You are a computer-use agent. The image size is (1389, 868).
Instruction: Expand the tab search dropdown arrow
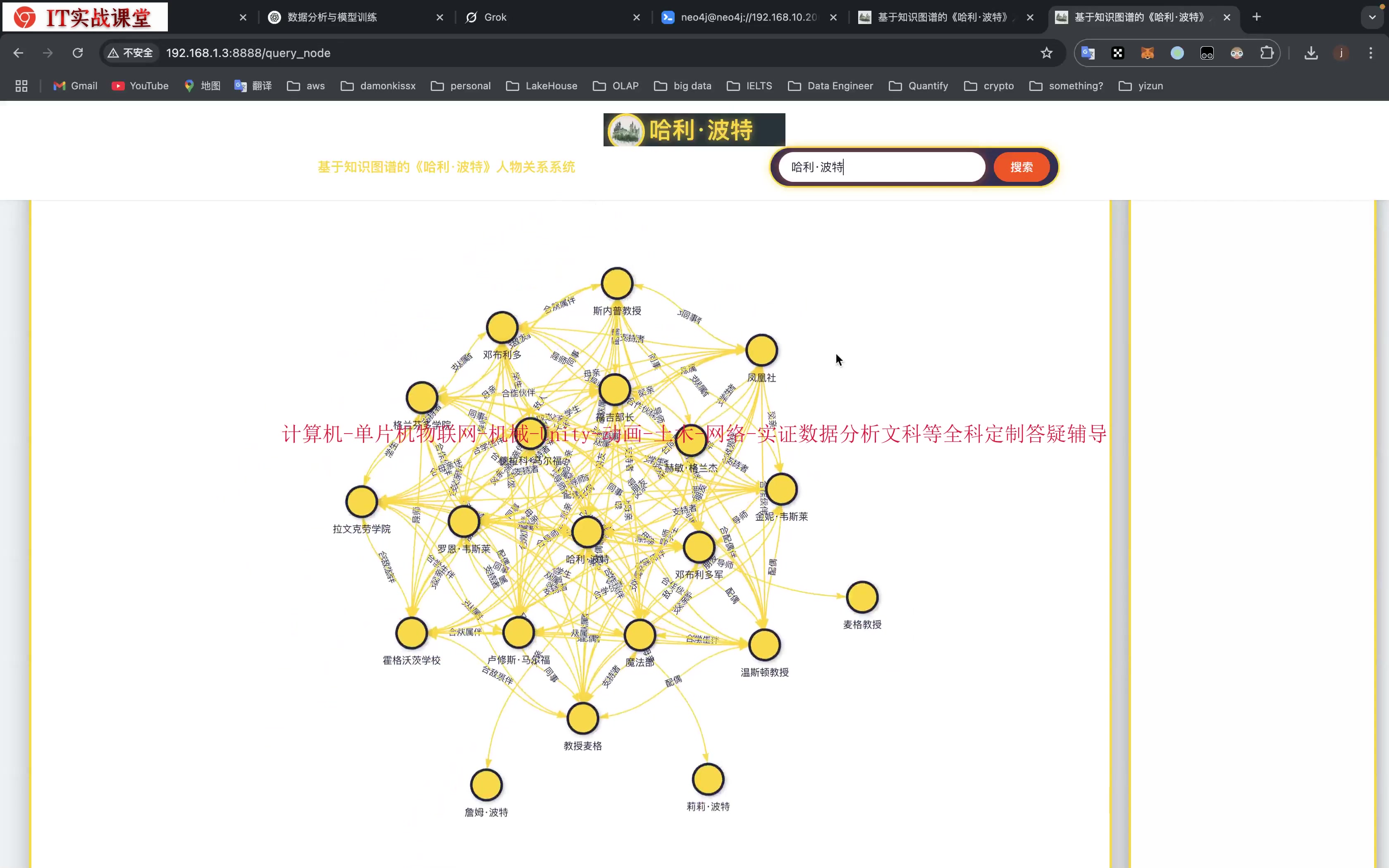pos(1372,17)
